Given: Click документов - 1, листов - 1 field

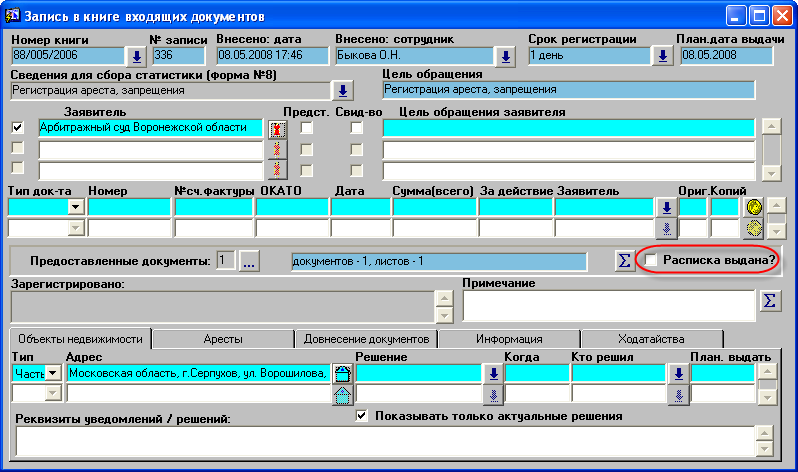Looking at the screenshot, I should [439, 261].
